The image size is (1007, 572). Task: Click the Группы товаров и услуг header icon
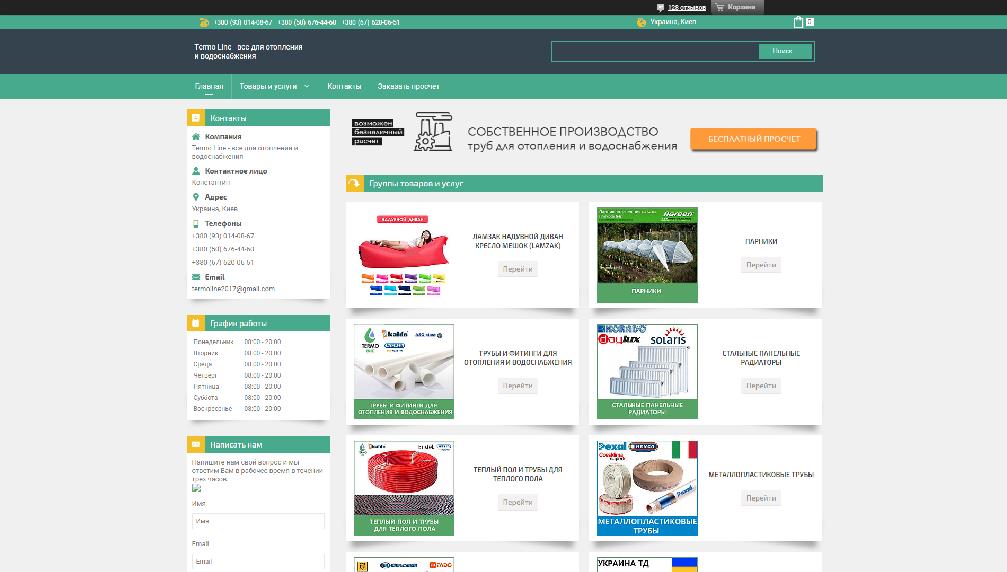point(354,184)
